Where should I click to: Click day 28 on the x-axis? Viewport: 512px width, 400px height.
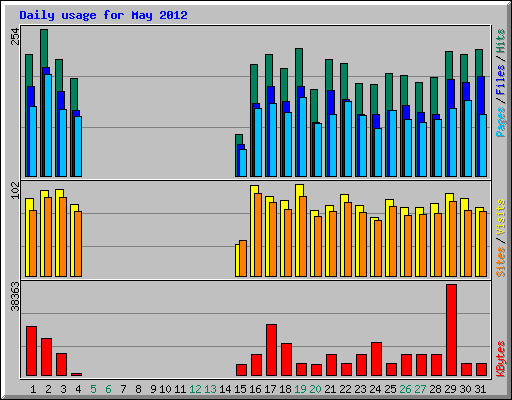(435, 389)
